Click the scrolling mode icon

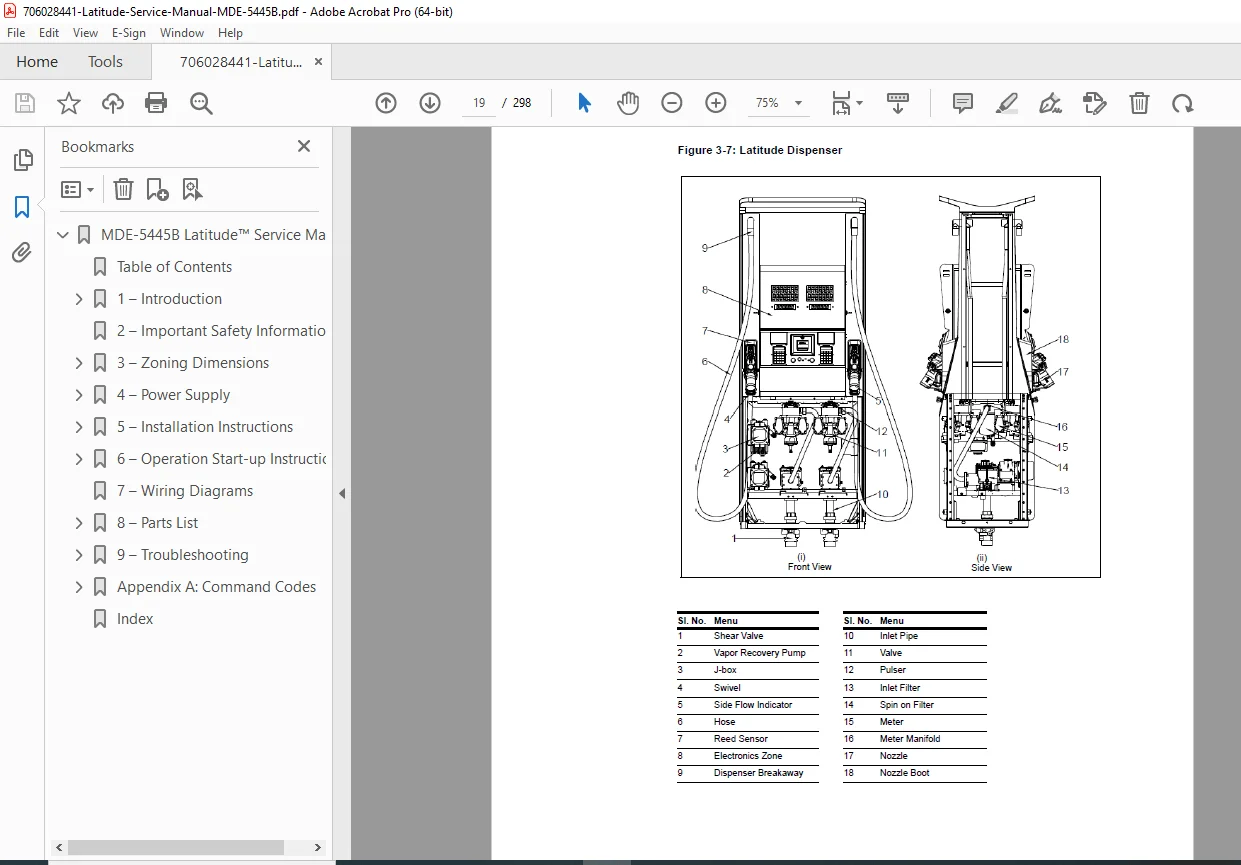tap(898, 103)
